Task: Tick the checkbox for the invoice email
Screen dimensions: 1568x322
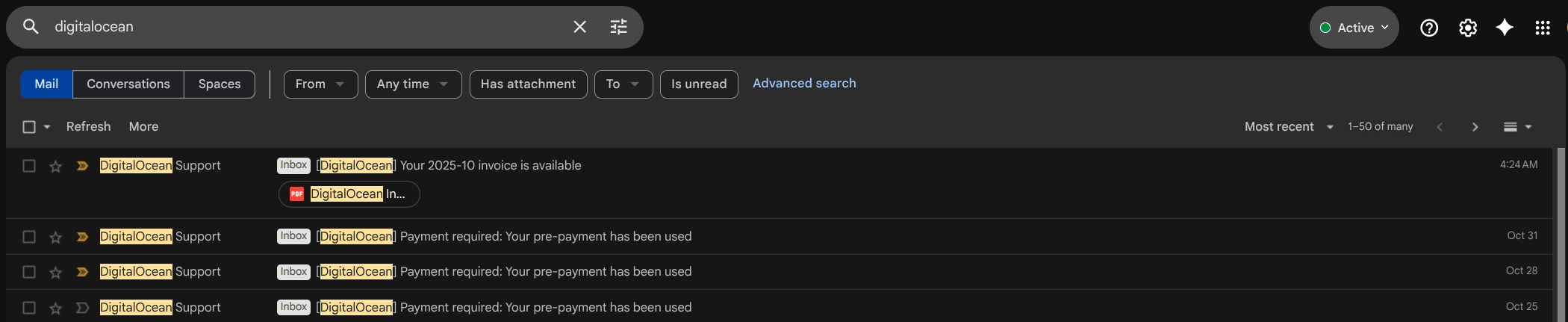Action: pos(29,166)
